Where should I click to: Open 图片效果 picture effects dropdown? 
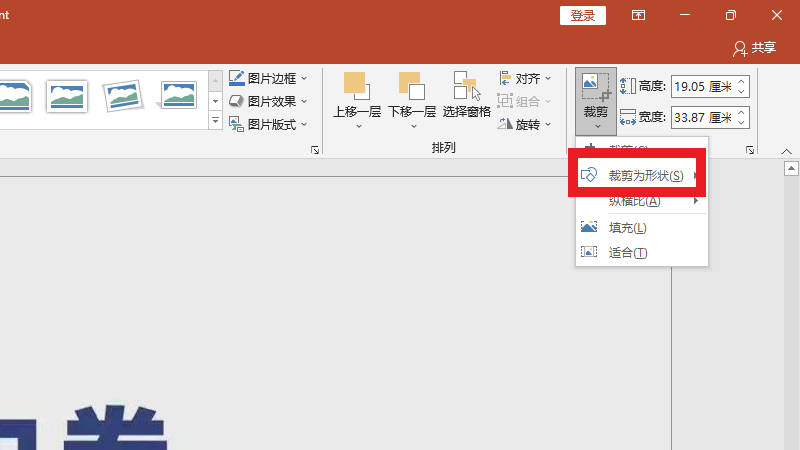[x=269, y=101]
